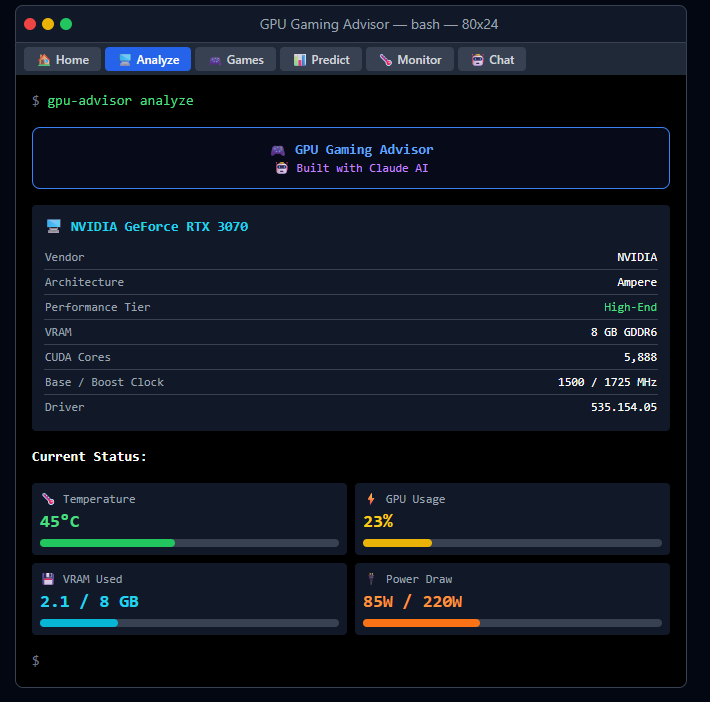This screenshot has height=702, width=710.
Task: Click the window title 'GPU Gaming Advisor — bash — 80x24'
Action: (379, 24)
